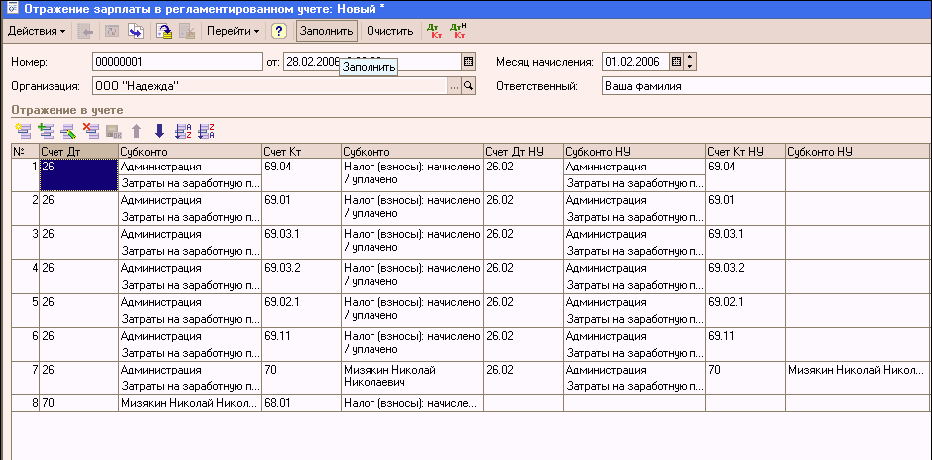This screenshot has height=460, width=932.
Task: Open the Действия dropdown menu
Action: click(x=37, y=31)
